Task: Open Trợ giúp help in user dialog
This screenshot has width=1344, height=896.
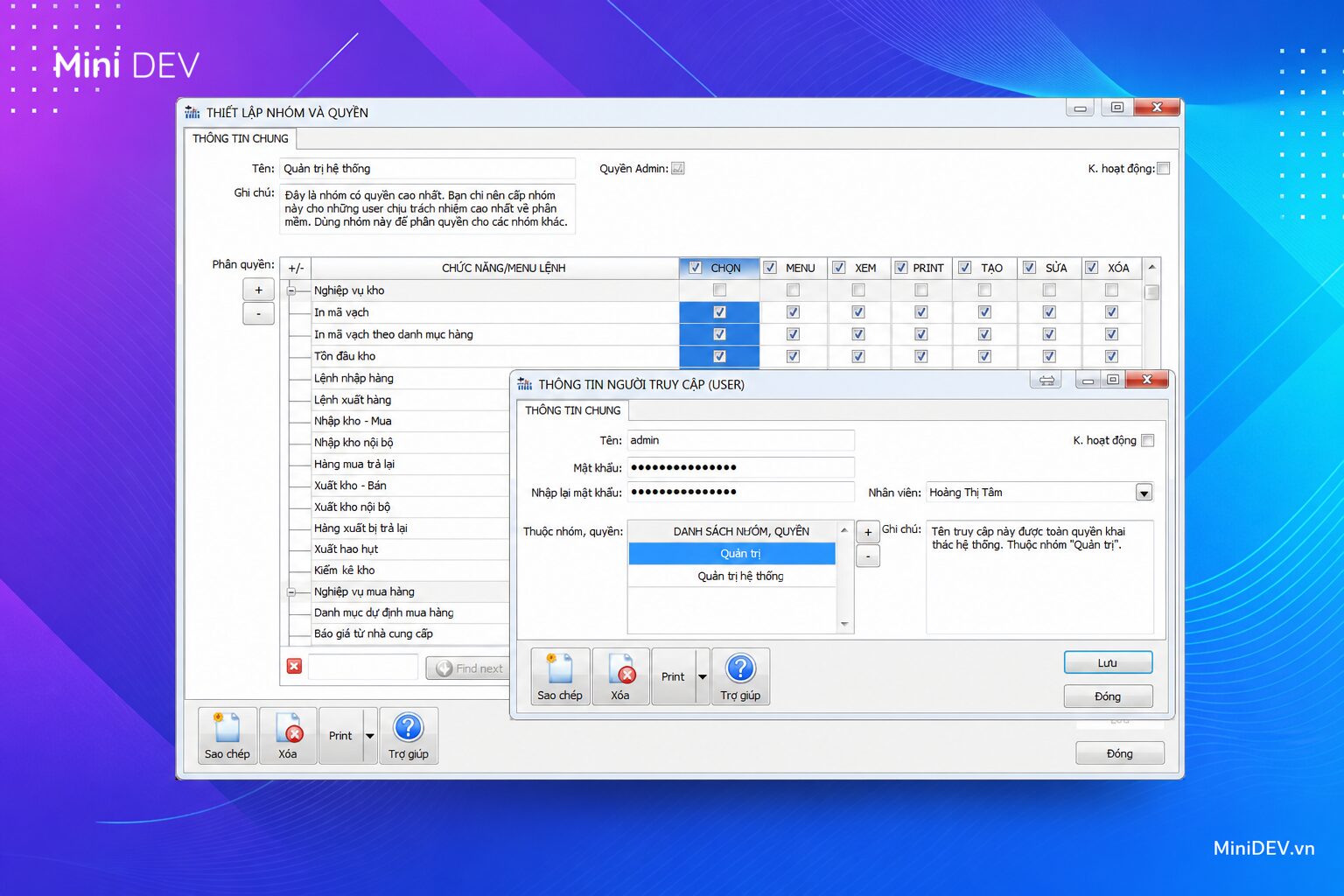Action: pyautogui.click(x=740, y=676)
